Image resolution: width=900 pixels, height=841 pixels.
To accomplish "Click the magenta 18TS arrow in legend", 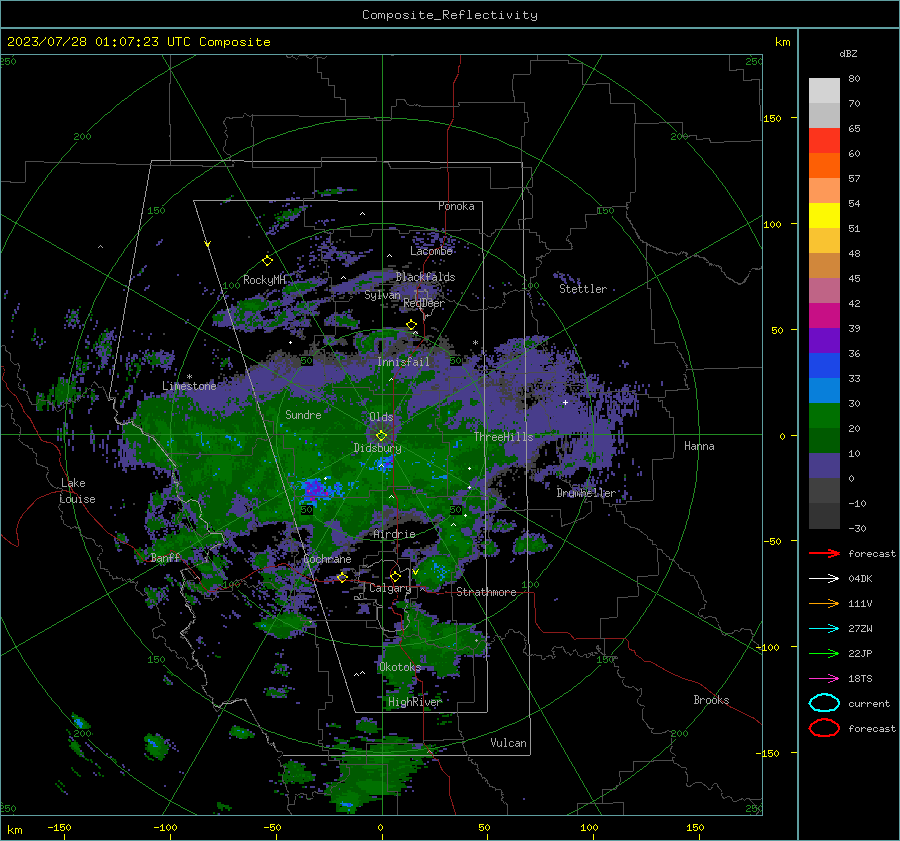I will pyautogui.click(x=824, y=679).
